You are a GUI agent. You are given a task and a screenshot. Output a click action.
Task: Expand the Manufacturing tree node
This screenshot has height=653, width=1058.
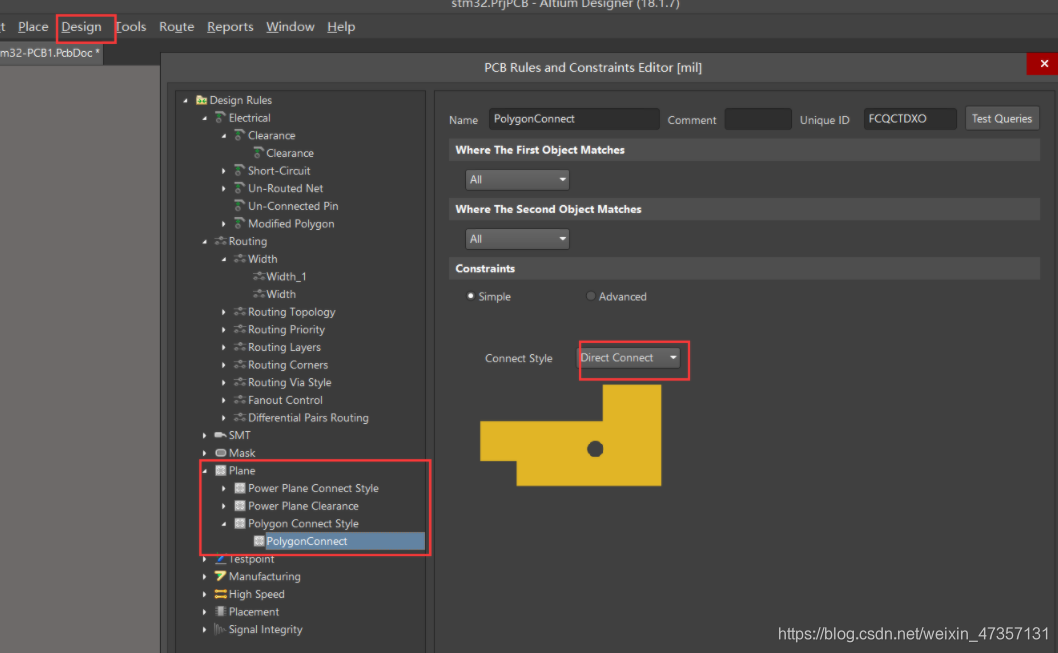(x=205, y=576)
